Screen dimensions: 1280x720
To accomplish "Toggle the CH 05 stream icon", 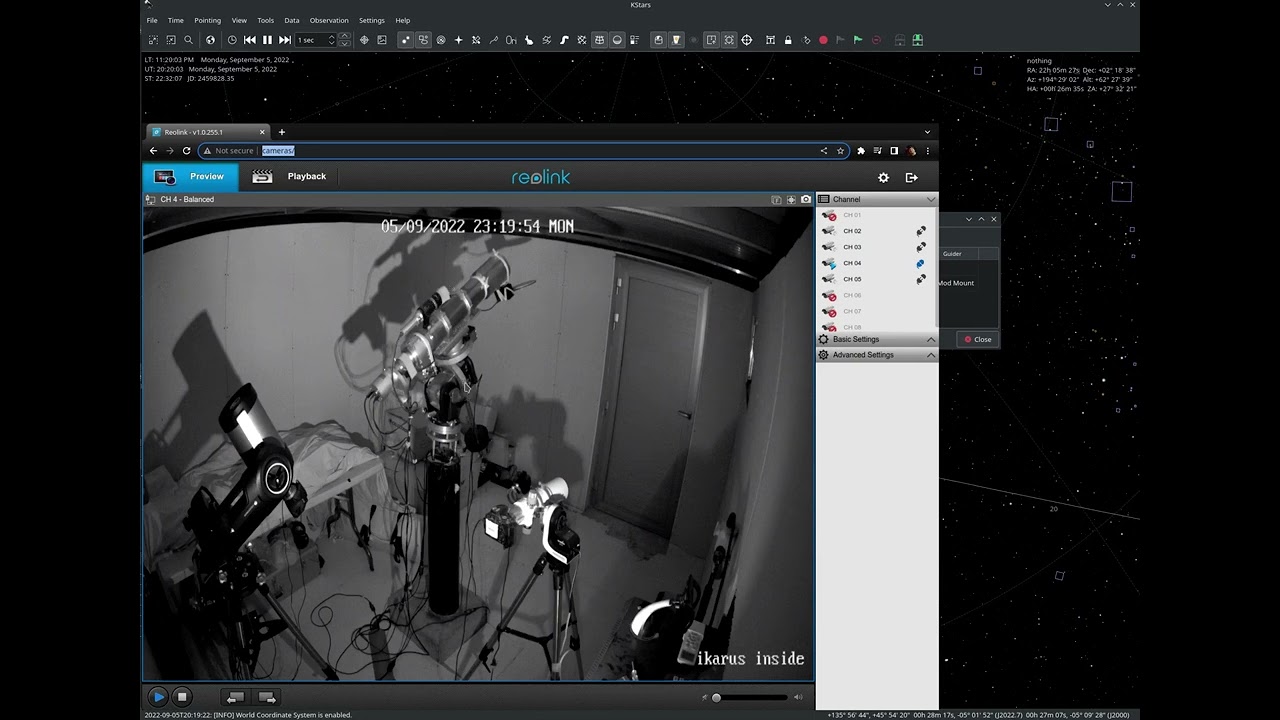I will tap(921, 279).
